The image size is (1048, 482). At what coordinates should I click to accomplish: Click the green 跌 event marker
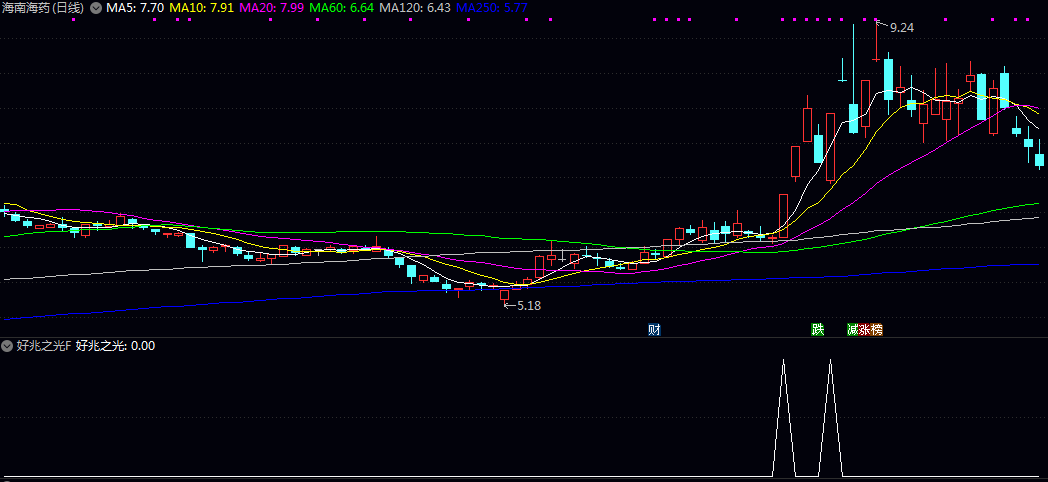(818, 329)
